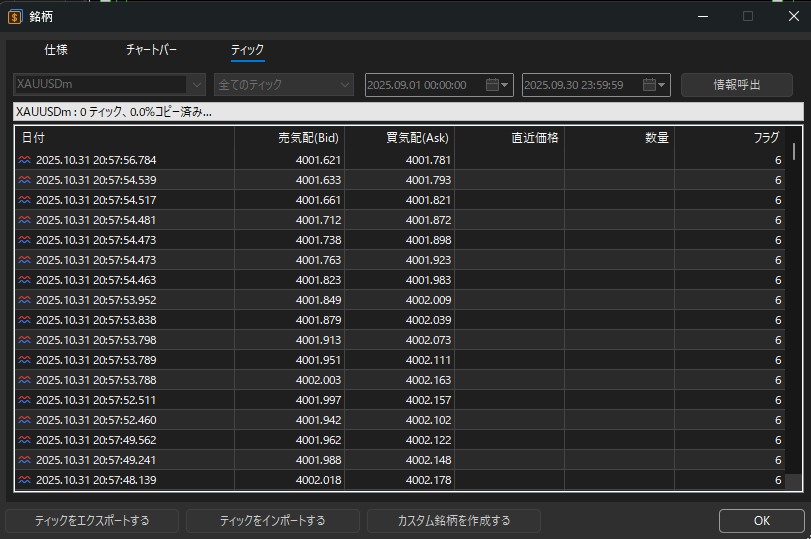Click カスタム銘柄を作成する button
The height and width of the screenshot is (539, 811).
(454, 521)
